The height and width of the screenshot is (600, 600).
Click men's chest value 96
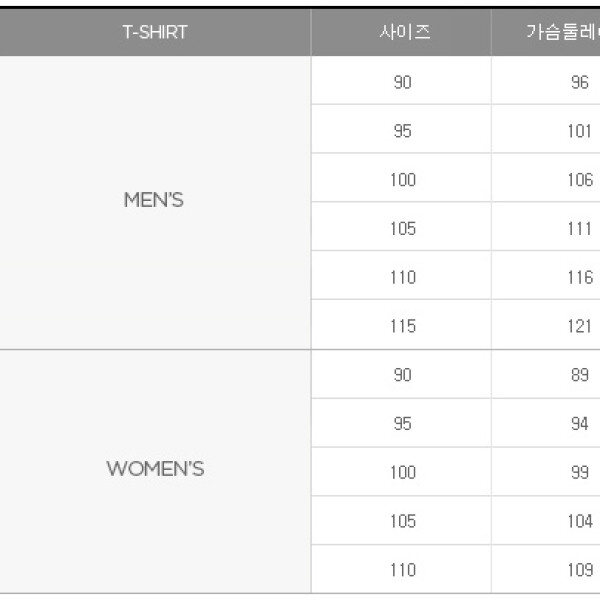[580, 82]
